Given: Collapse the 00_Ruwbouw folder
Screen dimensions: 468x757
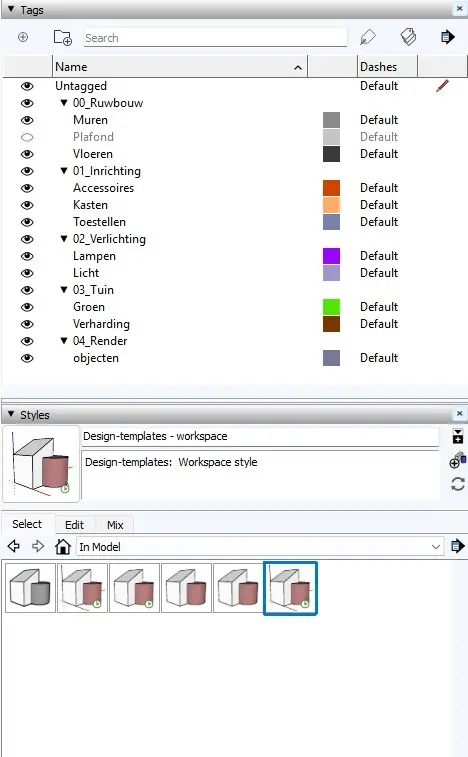Looking at the screenshot, I should tap(64, 102).
